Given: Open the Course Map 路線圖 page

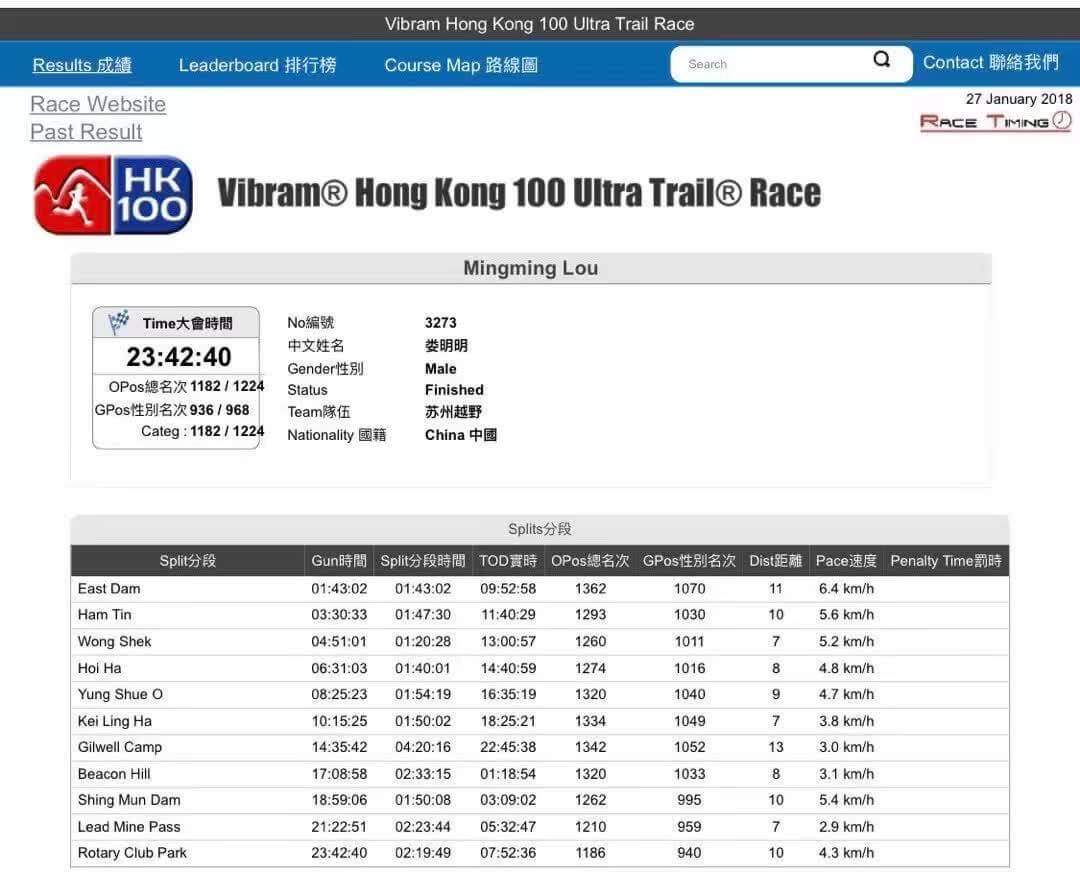Looking at the screenshot, I should pos(461,65).
